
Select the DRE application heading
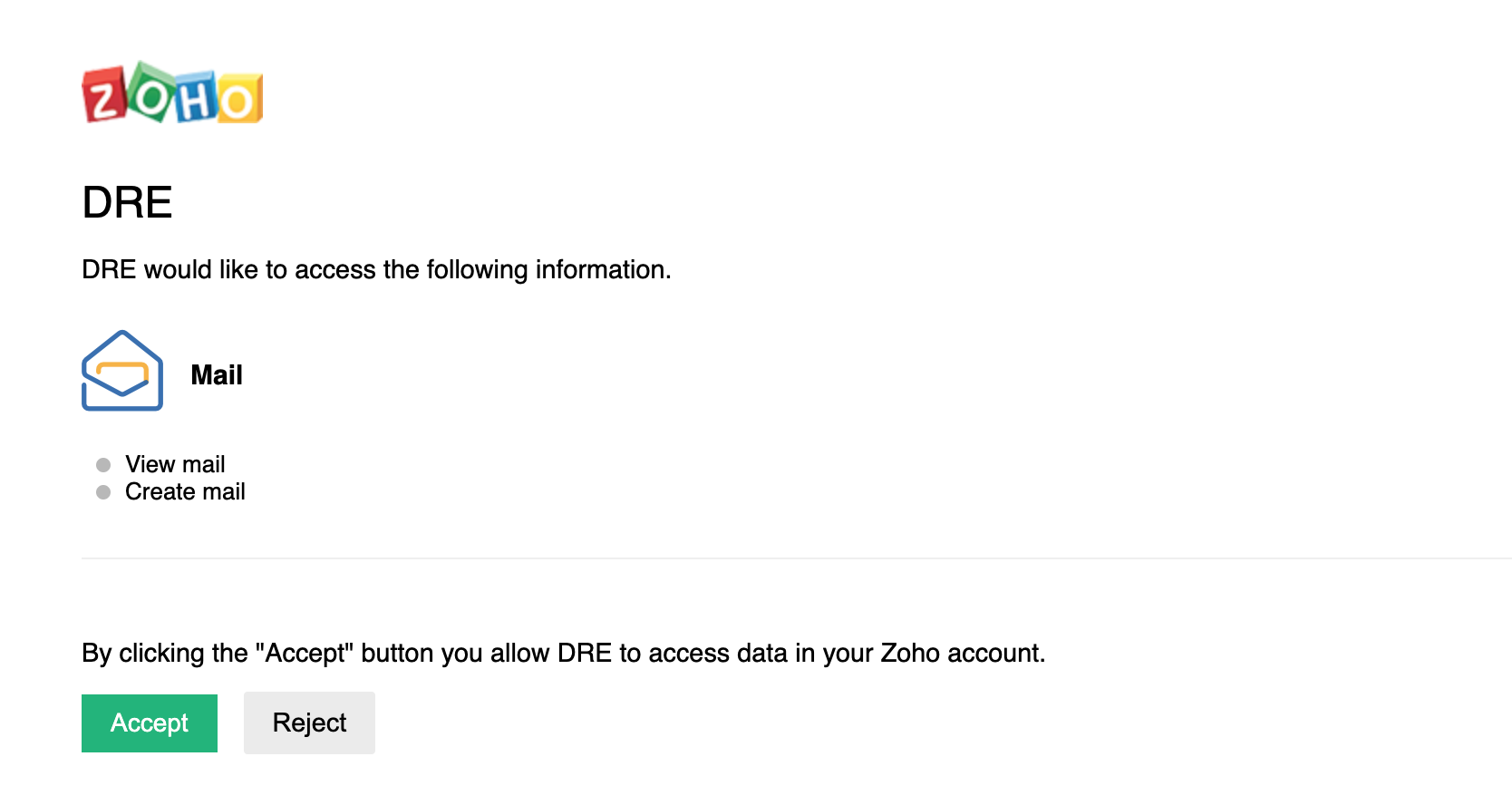[x=127, y=202]
